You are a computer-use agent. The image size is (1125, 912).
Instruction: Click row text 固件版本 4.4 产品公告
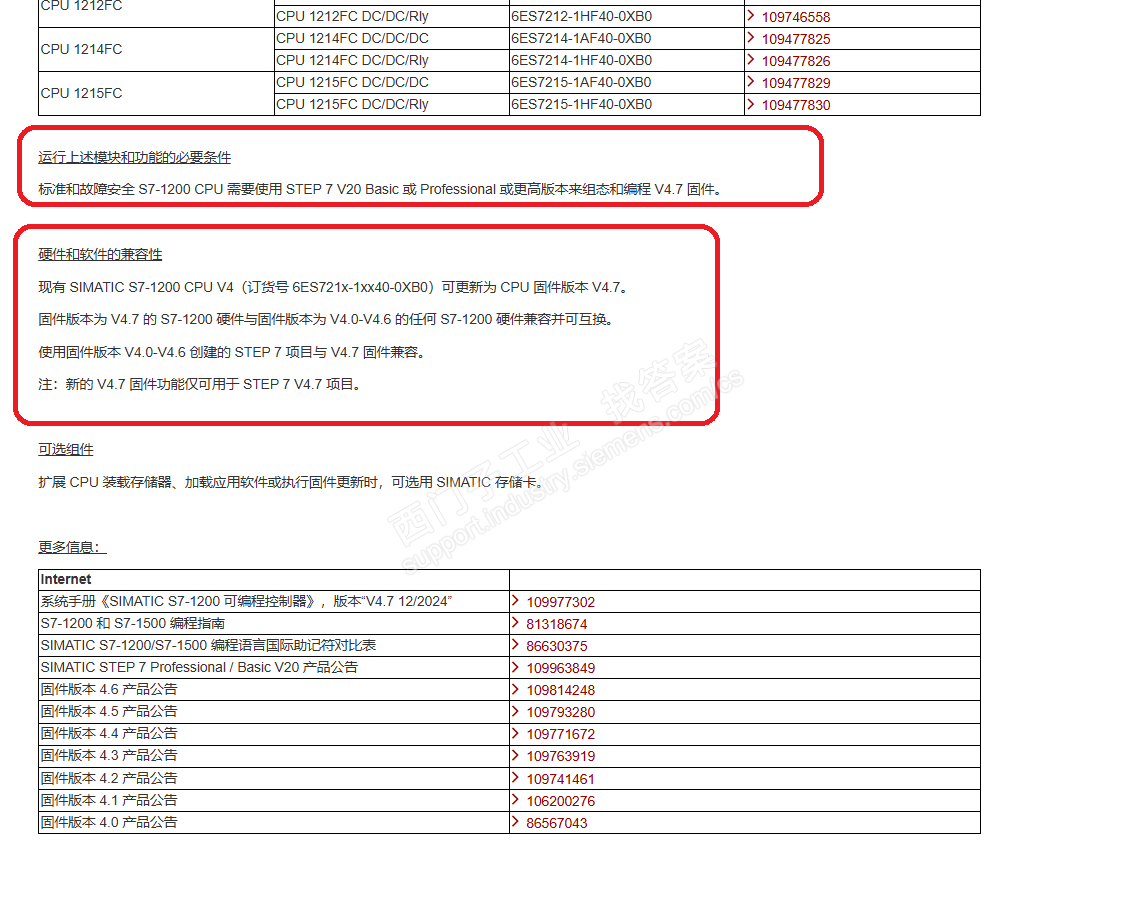[x=109, y=733]
